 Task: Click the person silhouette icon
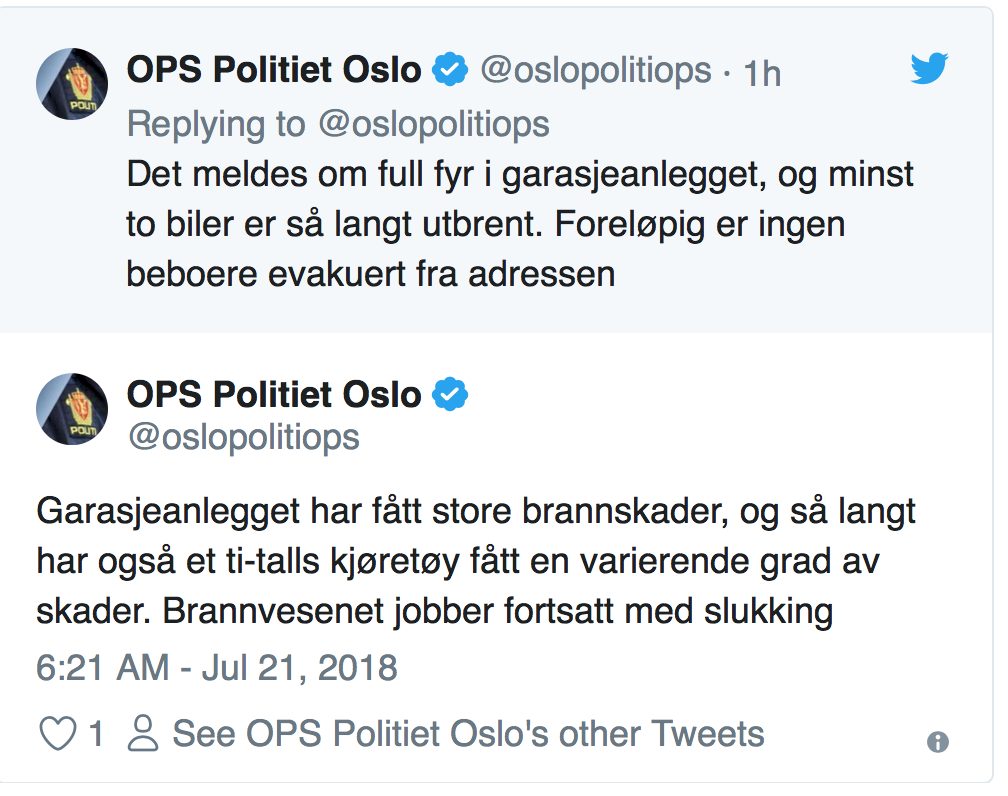coord(144,734)
